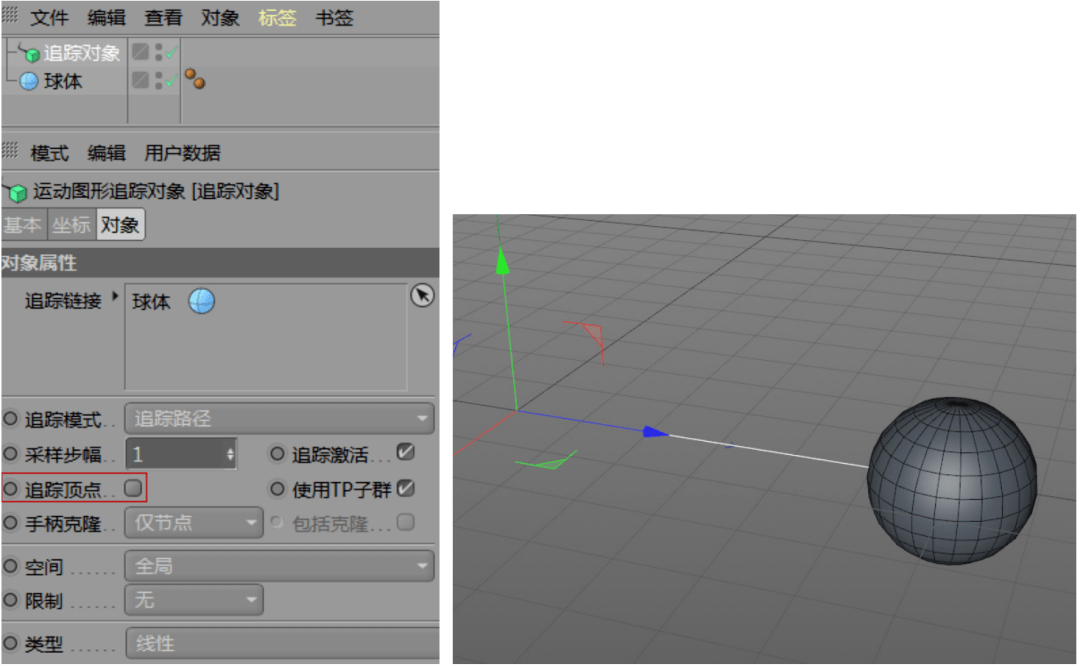Screen dimensions: 1080x667
Task: Toggle layer square for 追踪对象 row
Action: pyautogui.click(x=141, y=52)
